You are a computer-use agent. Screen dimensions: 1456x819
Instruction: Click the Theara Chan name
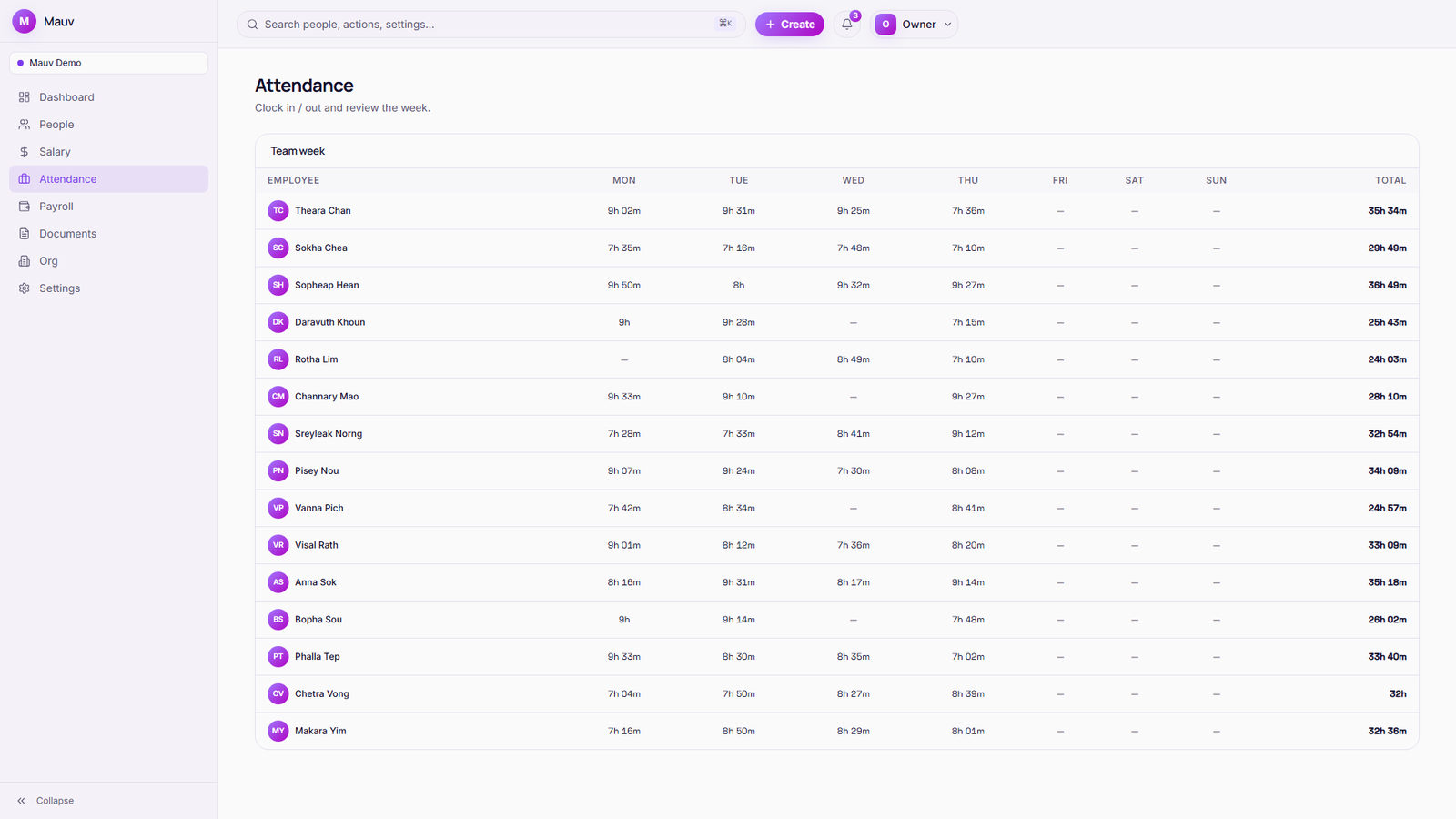[323, 211]
